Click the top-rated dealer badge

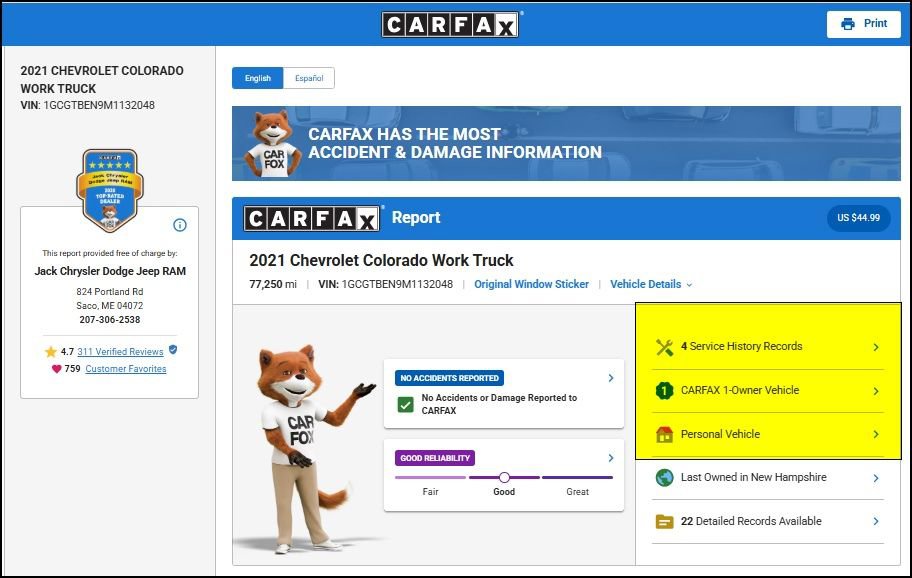click(x=110, y=190)
